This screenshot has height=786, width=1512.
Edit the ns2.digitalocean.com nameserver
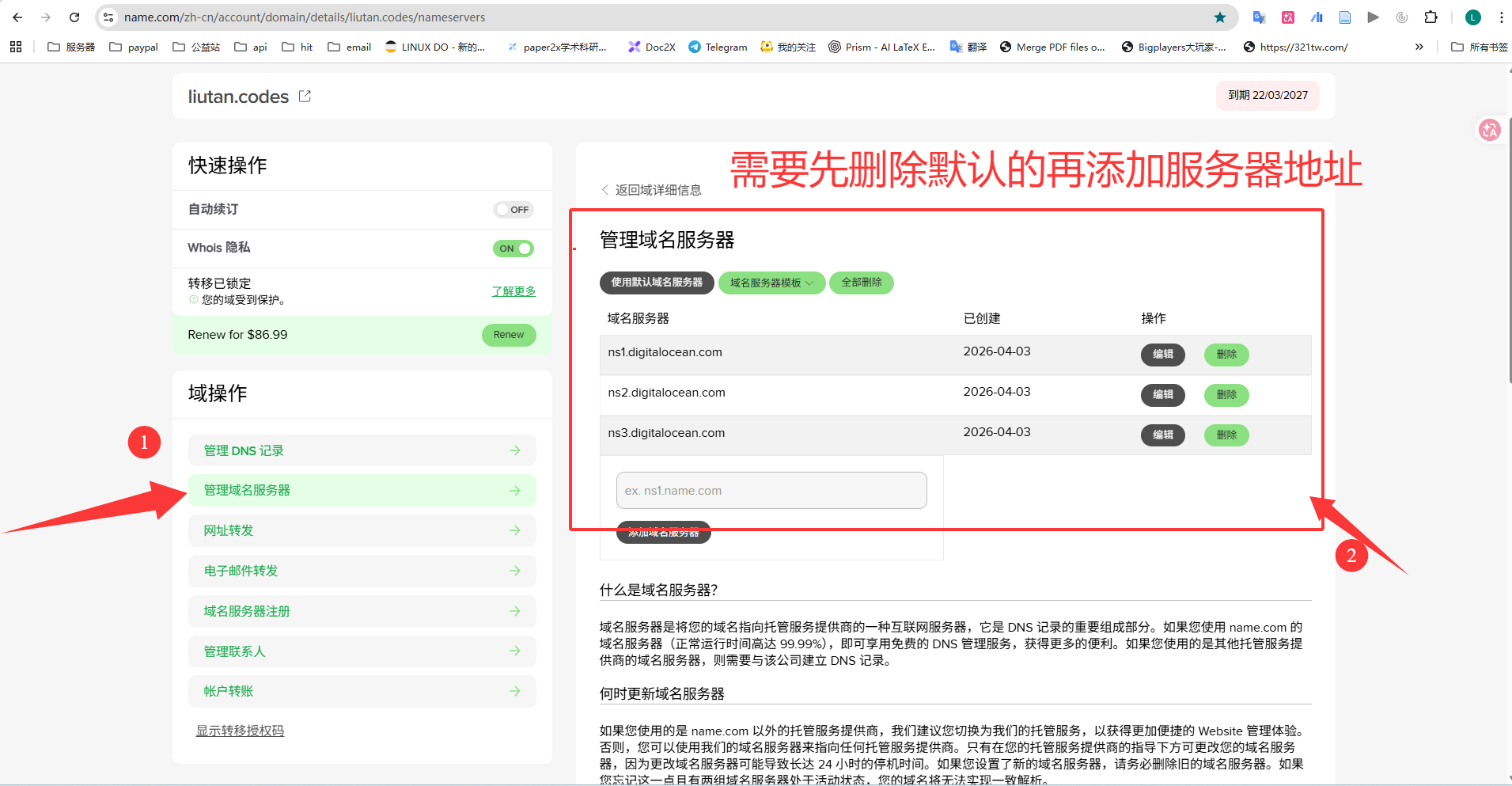click(1162, 395)
